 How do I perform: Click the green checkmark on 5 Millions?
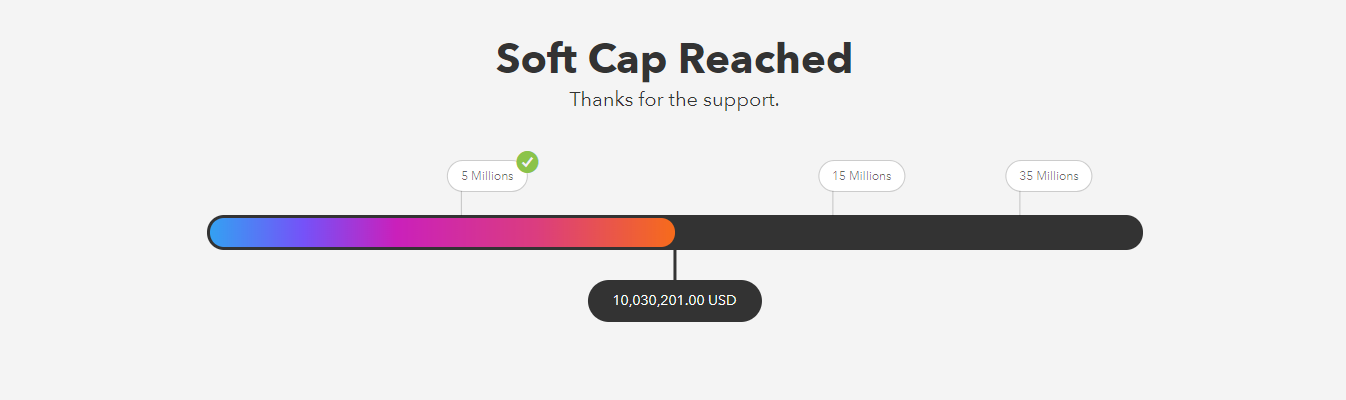click(x=527, y=162)
